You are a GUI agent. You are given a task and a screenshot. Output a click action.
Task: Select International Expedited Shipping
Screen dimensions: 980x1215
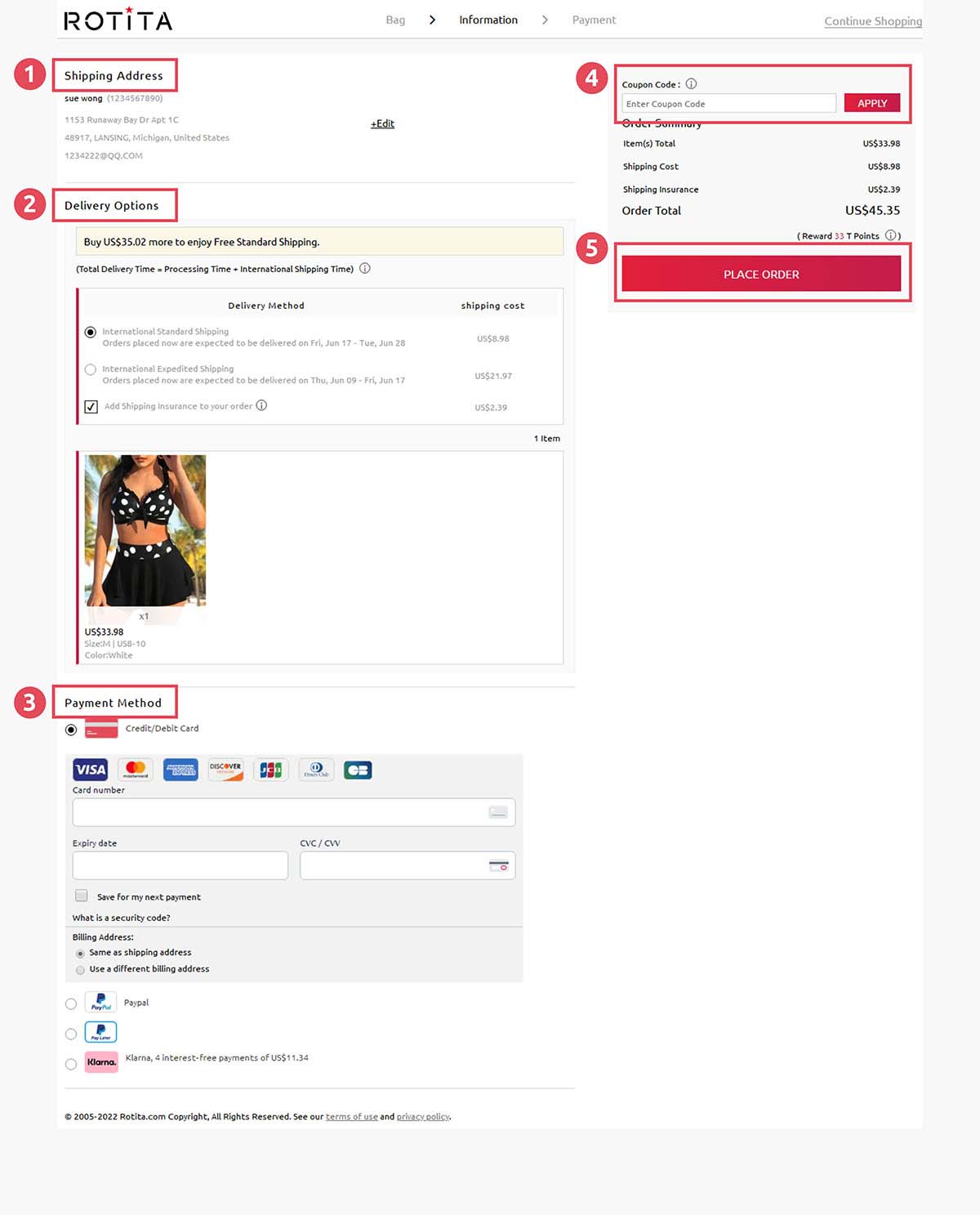pos(91,369)
